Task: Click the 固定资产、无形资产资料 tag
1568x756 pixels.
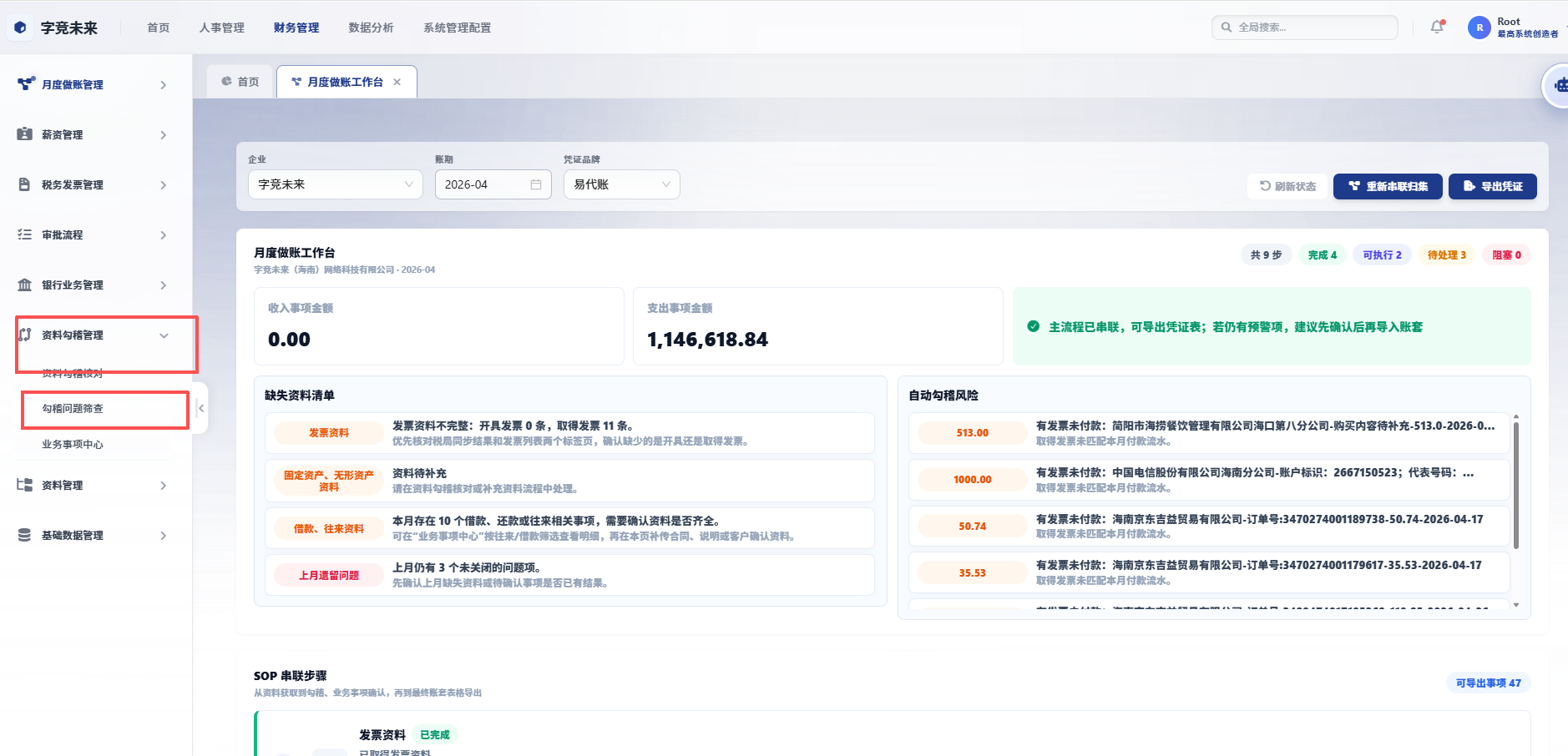Action: [329, 481]
